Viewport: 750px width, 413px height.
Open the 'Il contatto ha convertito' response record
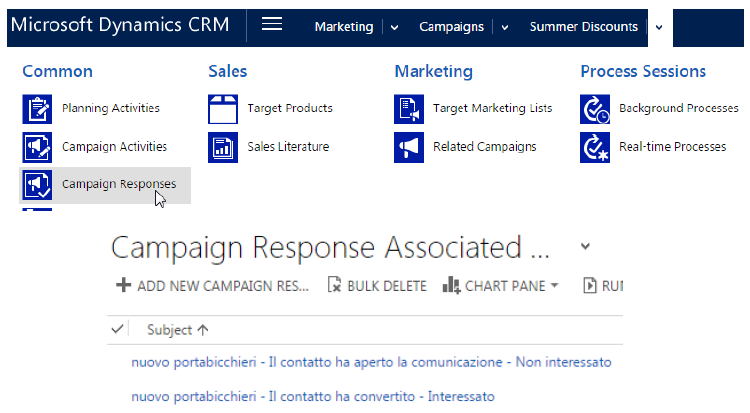[313, 397]
